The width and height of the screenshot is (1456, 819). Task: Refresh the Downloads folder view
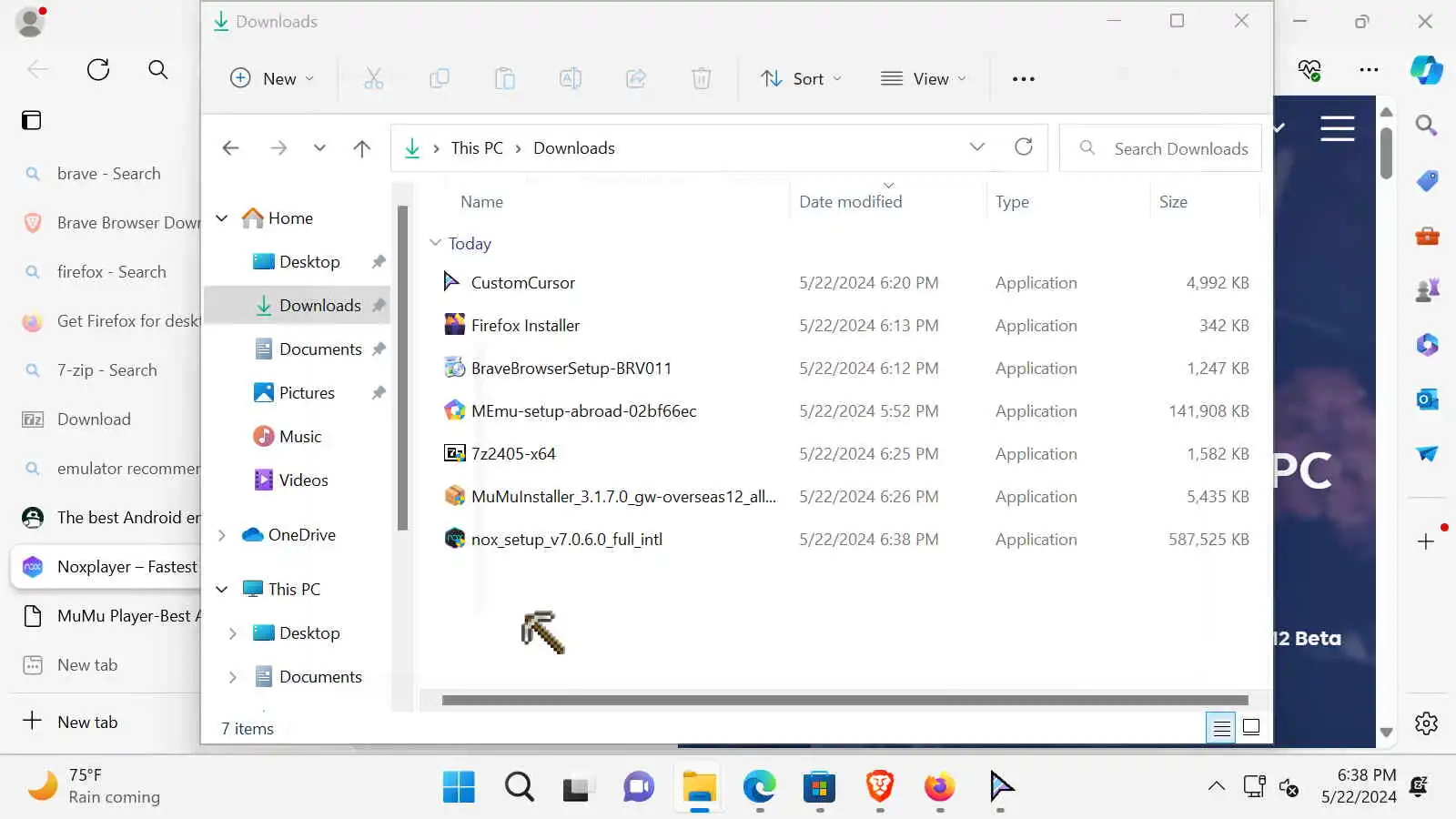click(x=1024, y=147)
